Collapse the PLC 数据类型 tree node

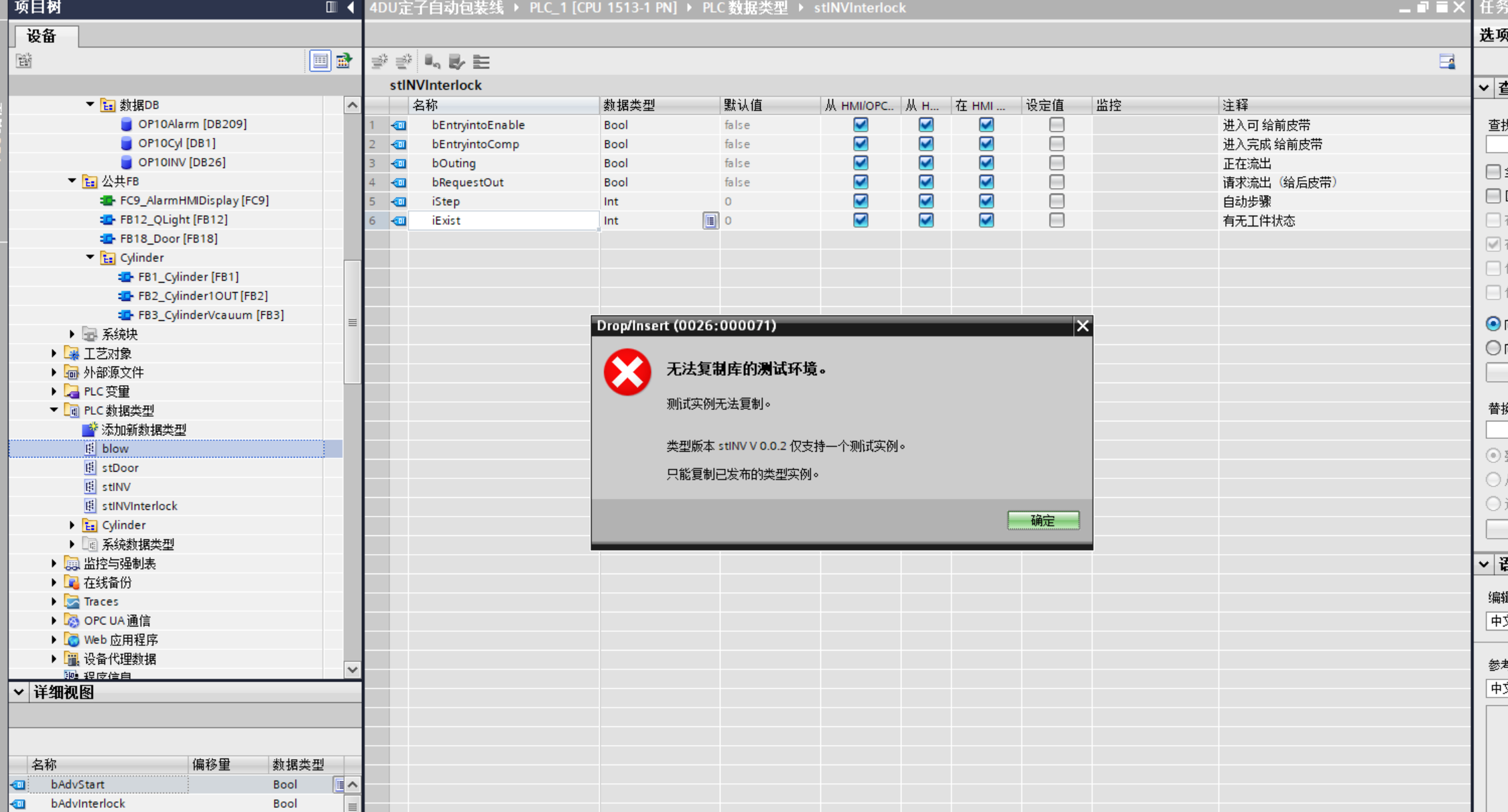click(x=54, y=410)
